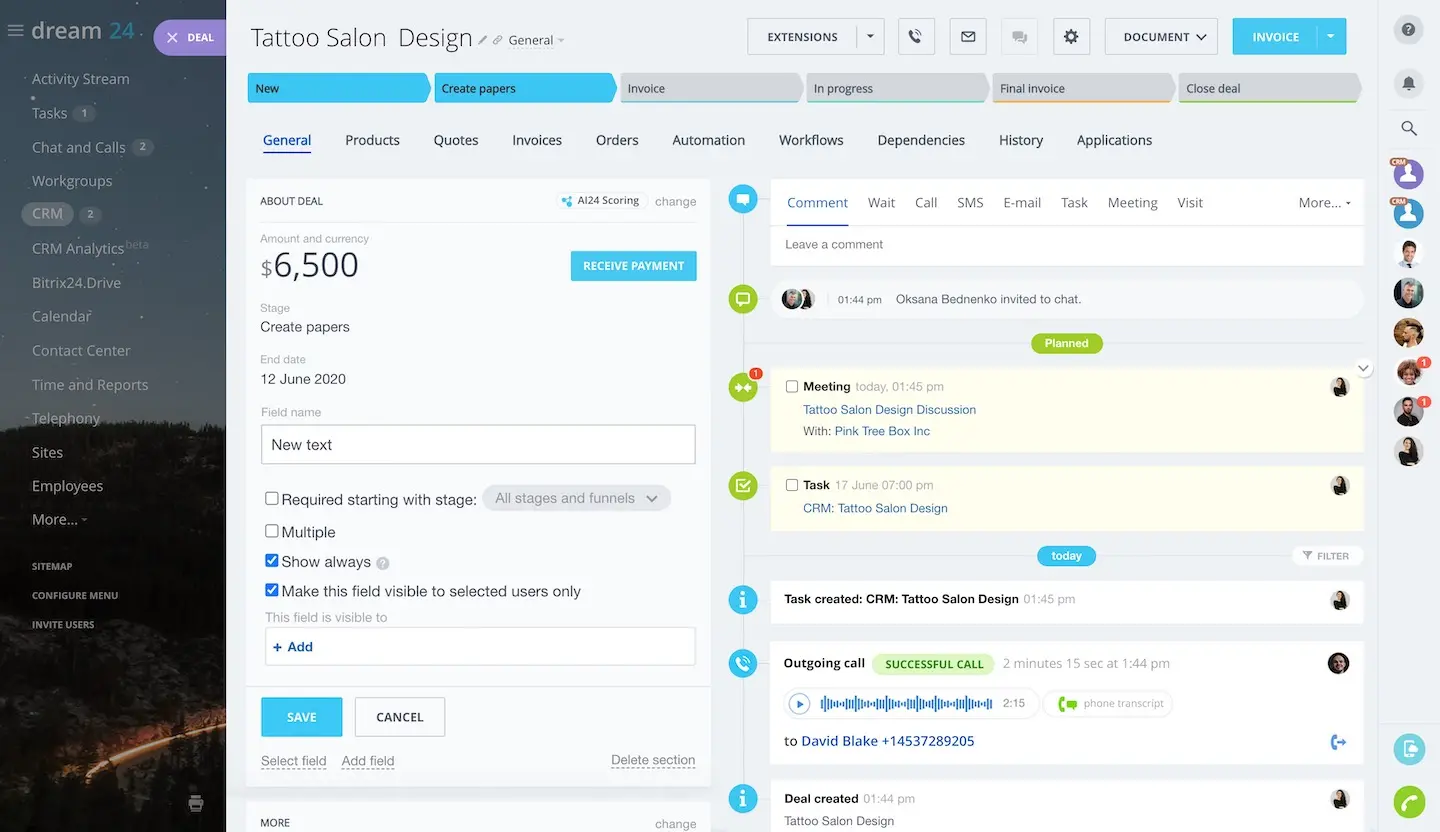The height and width of the screenshot is (832, 1440).
Task: Open the Document dropdown
Action: coord(1161,37)
